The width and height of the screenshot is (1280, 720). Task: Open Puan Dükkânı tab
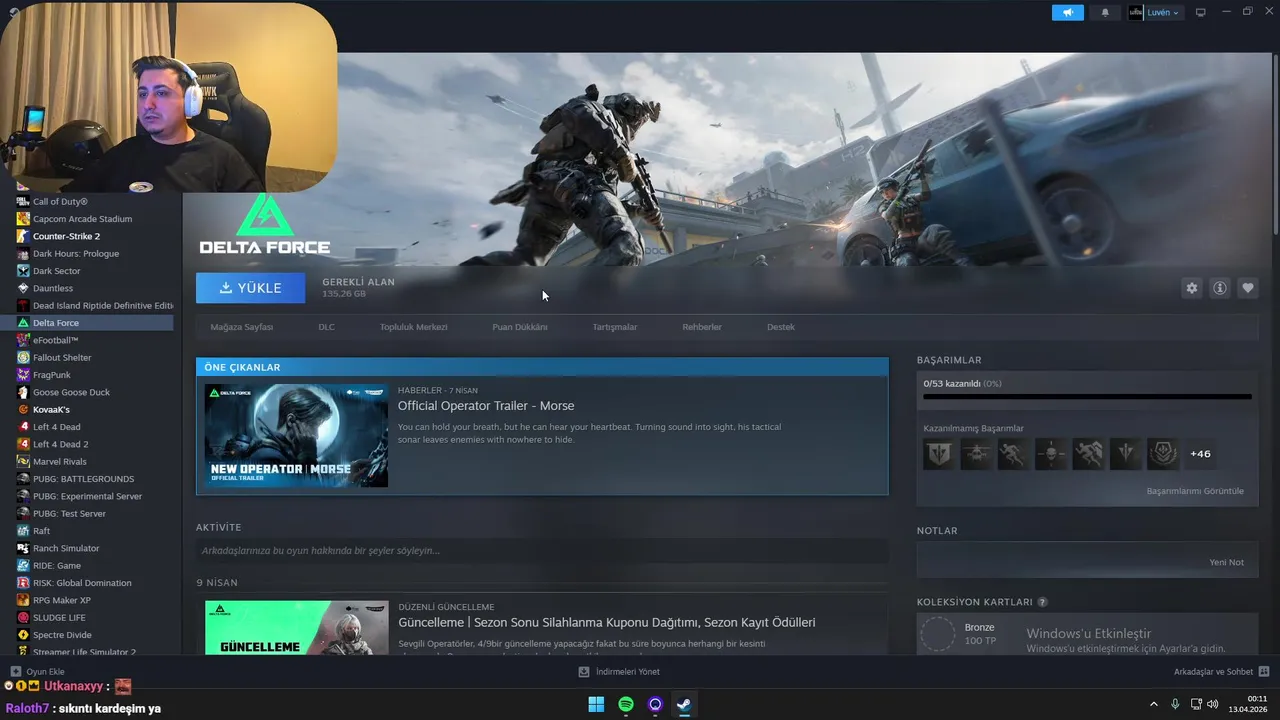click(519, 327)
